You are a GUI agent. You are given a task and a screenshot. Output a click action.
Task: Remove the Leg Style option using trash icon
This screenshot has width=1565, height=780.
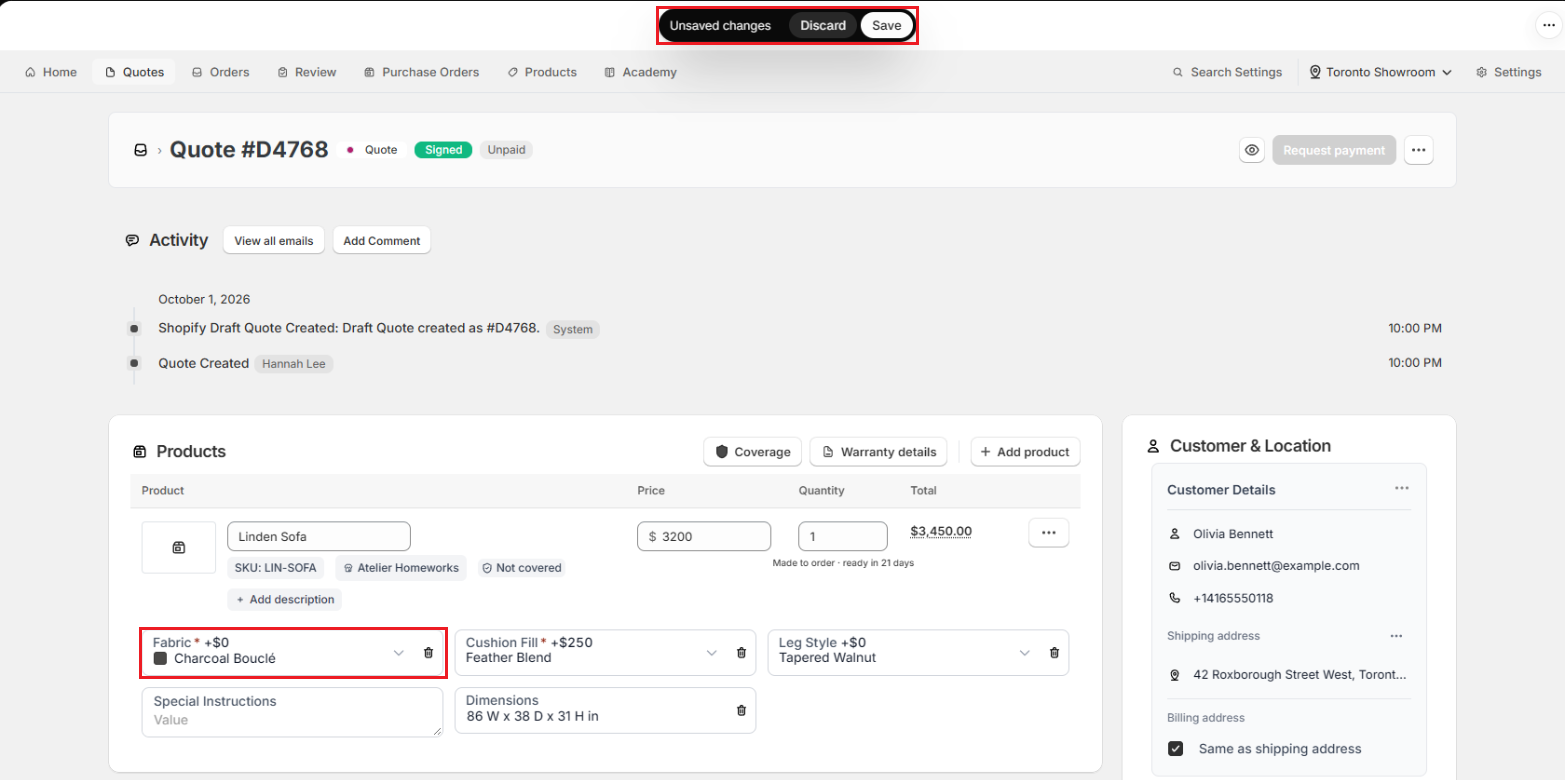point(1054,652)
